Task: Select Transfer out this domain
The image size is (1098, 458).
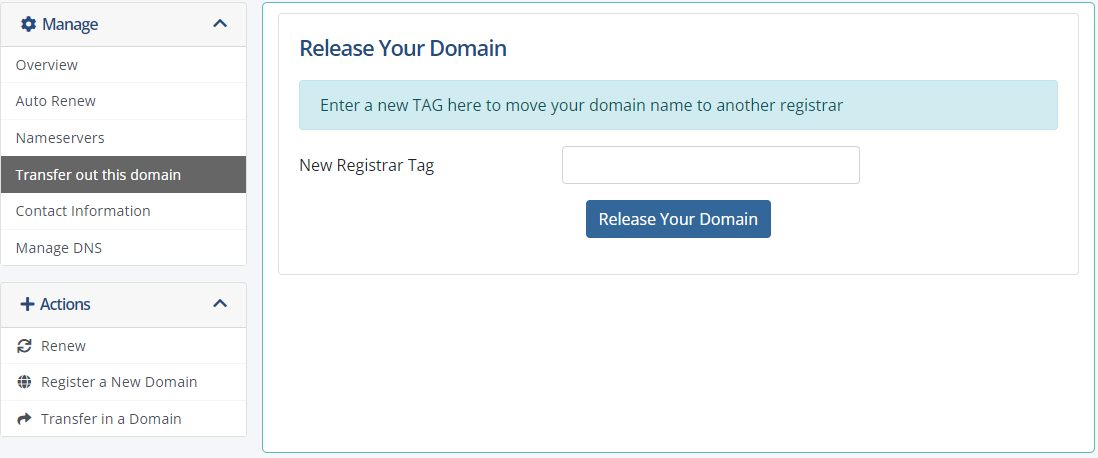Action: [123, 174]
